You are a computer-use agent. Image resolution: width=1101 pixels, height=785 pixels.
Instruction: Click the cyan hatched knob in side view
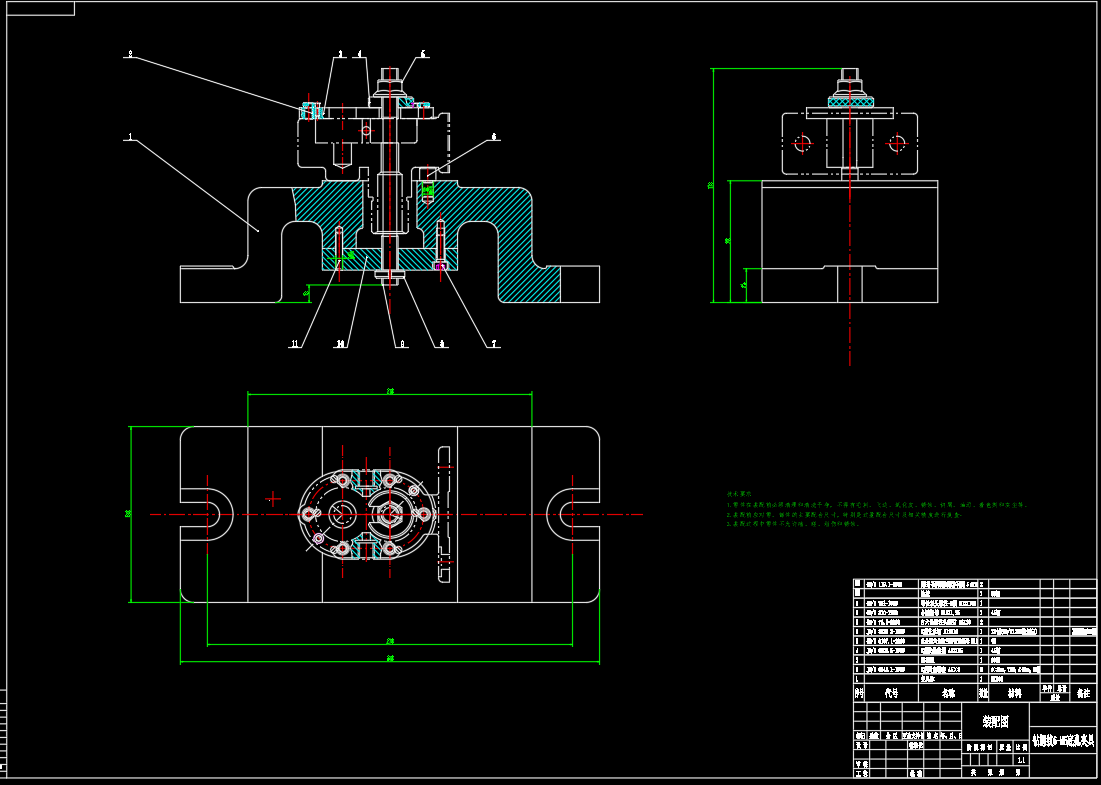point(850,101)
